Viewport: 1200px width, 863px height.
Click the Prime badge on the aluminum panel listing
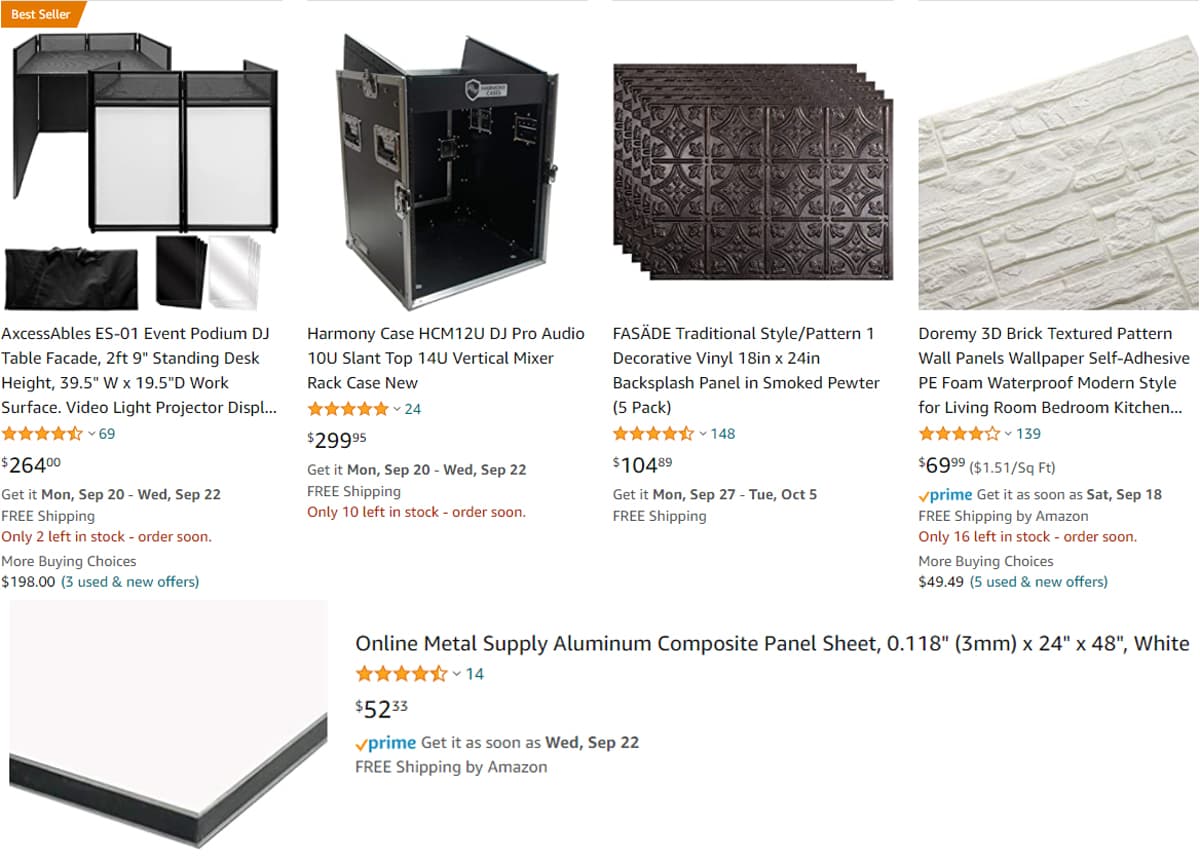384,743
